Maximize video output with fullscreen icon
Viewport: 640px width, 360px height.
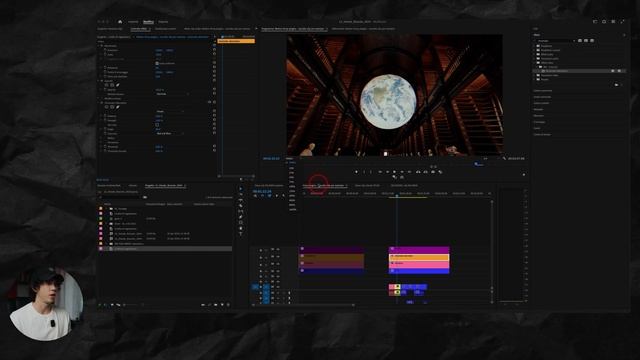pos(622,22)
